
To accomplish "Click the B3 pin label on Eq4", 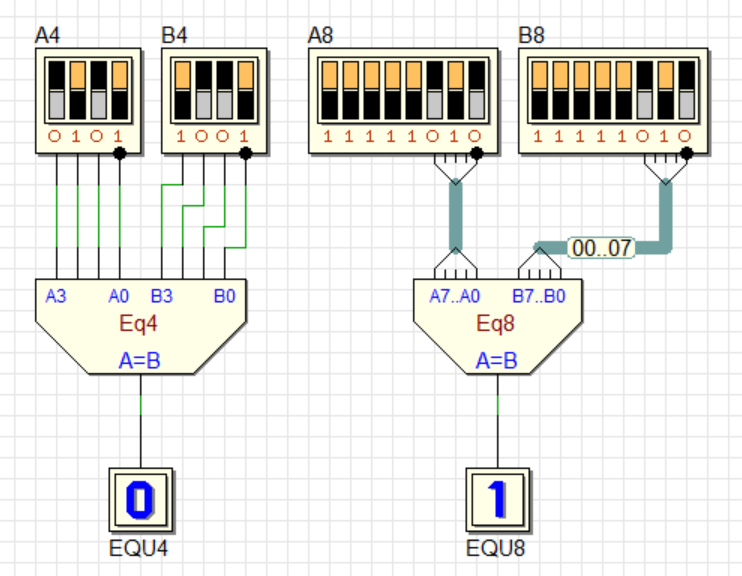I will (x=161, y=296).
